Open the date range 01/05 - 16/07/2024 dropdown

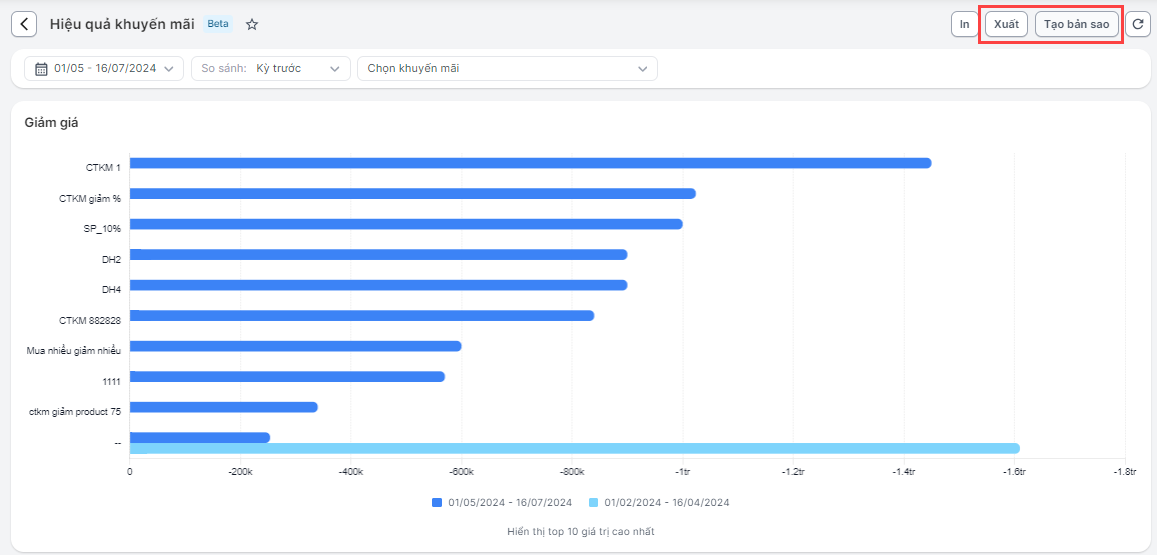point(104,69)
